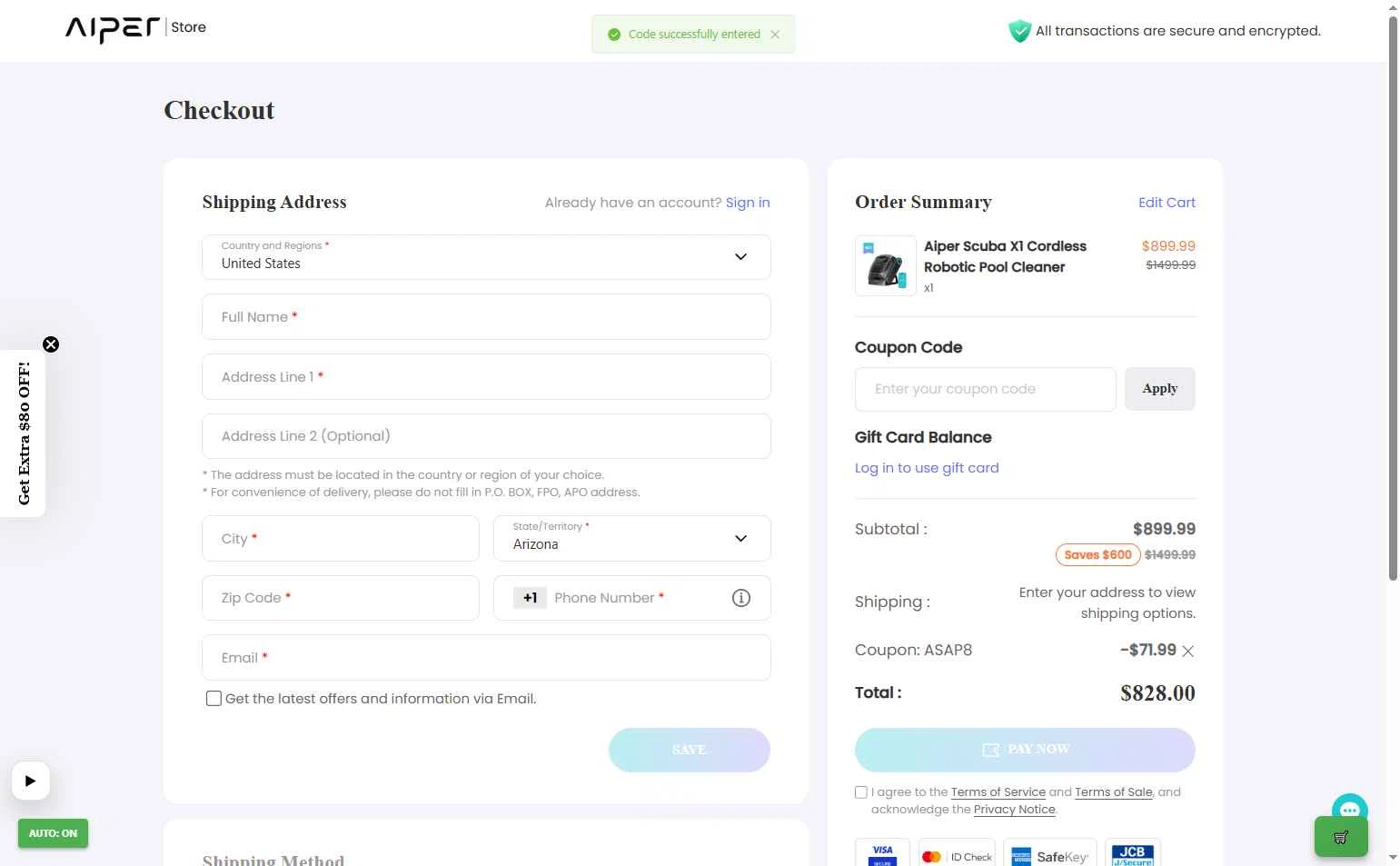Open the Terms of Sale link

(x=1114, y=792)
